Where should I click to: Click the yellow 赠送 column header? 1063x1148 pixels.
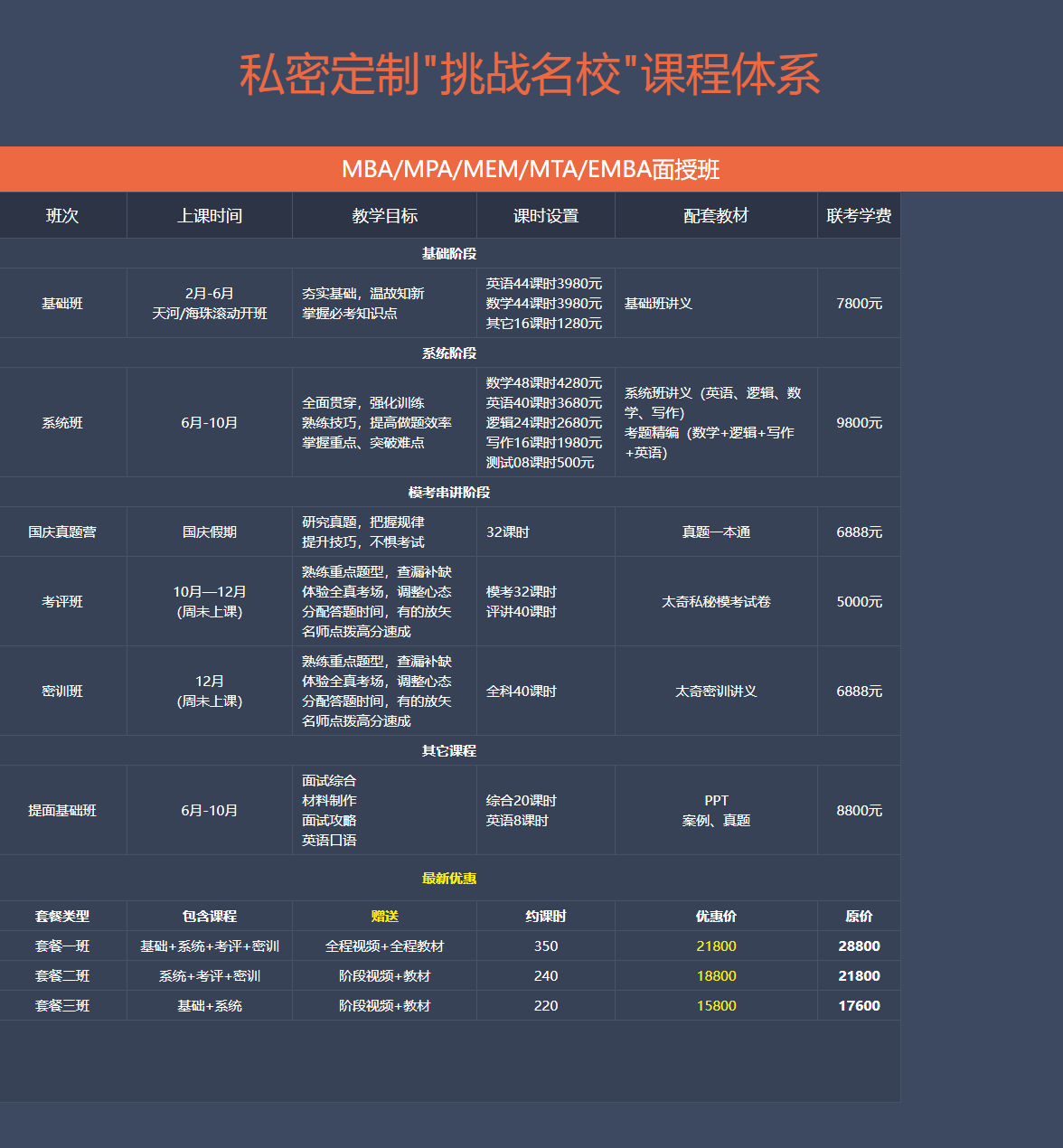384,917
